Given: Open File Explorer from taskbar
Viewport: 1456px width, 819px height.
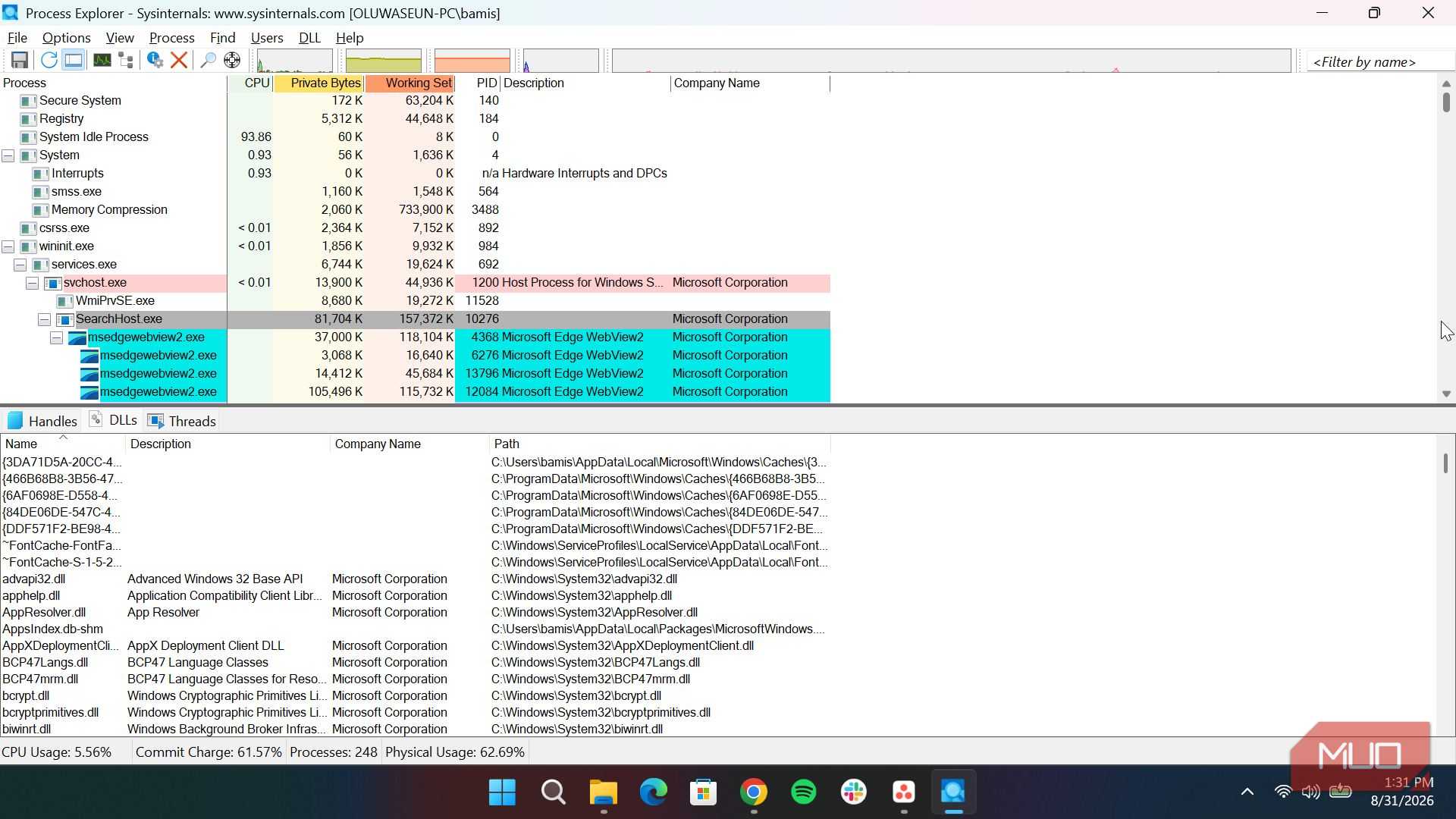Looking at the screenshot, I should [x=604, y=792].
